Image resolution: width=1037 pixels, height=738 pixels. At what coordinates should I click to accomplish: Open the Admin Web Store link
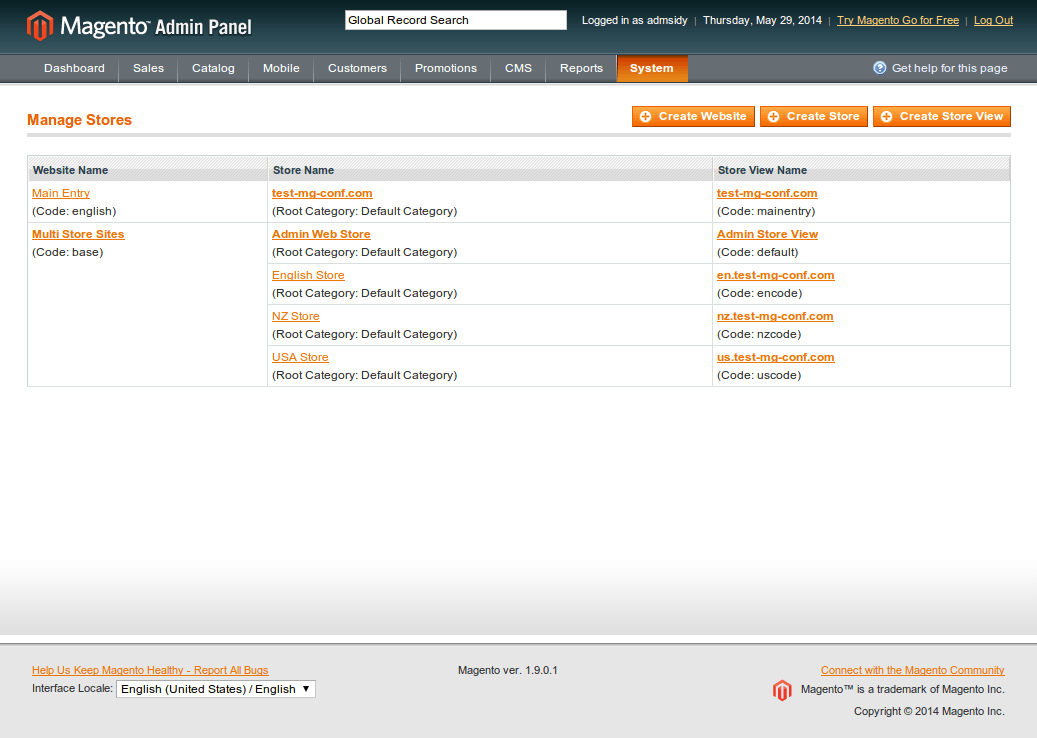tap(321, 234)
